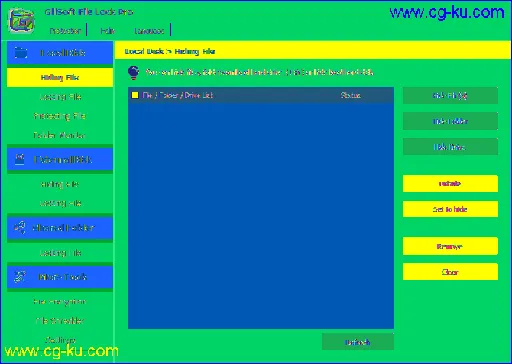The height and width of the screenshot is (364, 512).
Task: Click the Clear button
Action: (x=450, y=272)
